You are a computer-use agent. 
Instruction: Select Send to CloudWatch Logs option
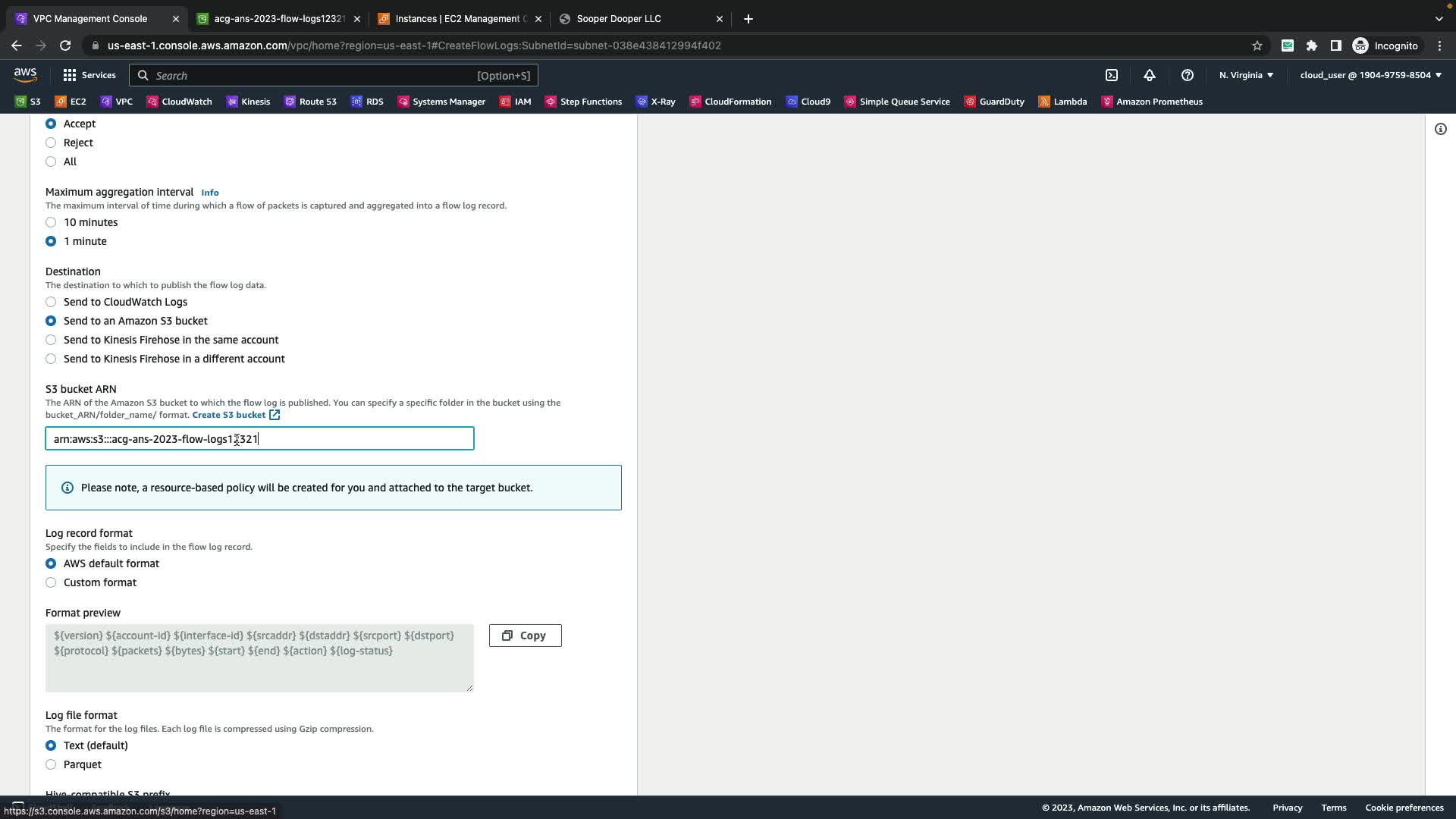51,302
